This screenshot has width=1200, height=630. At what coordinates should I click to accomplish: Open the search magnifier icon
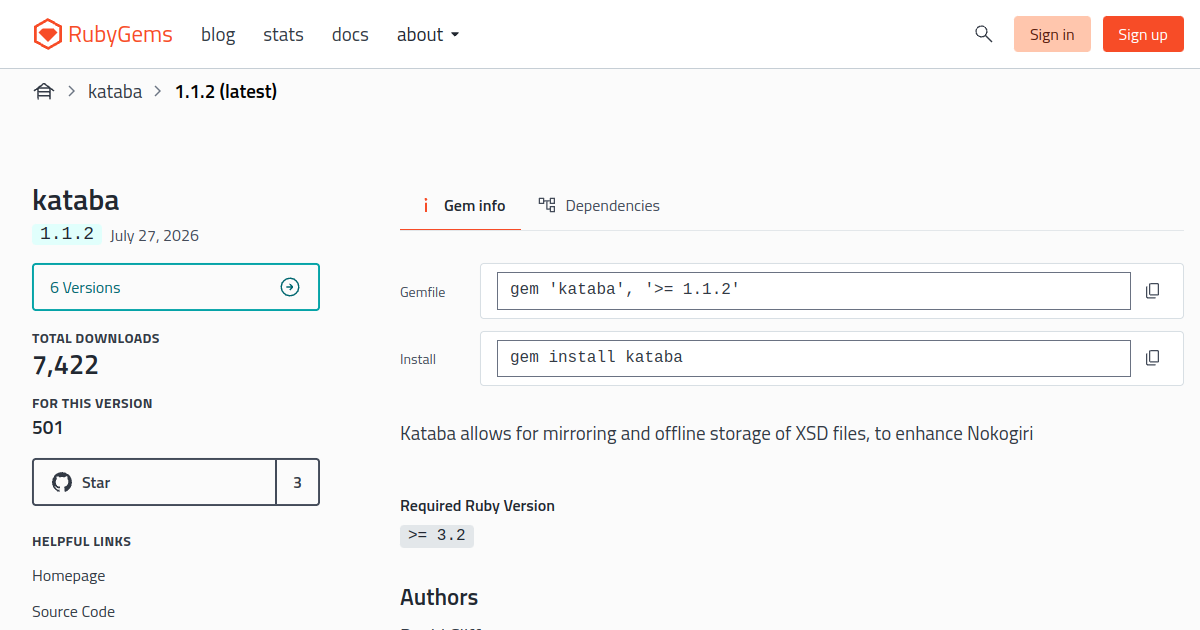[x=984, y=34]
